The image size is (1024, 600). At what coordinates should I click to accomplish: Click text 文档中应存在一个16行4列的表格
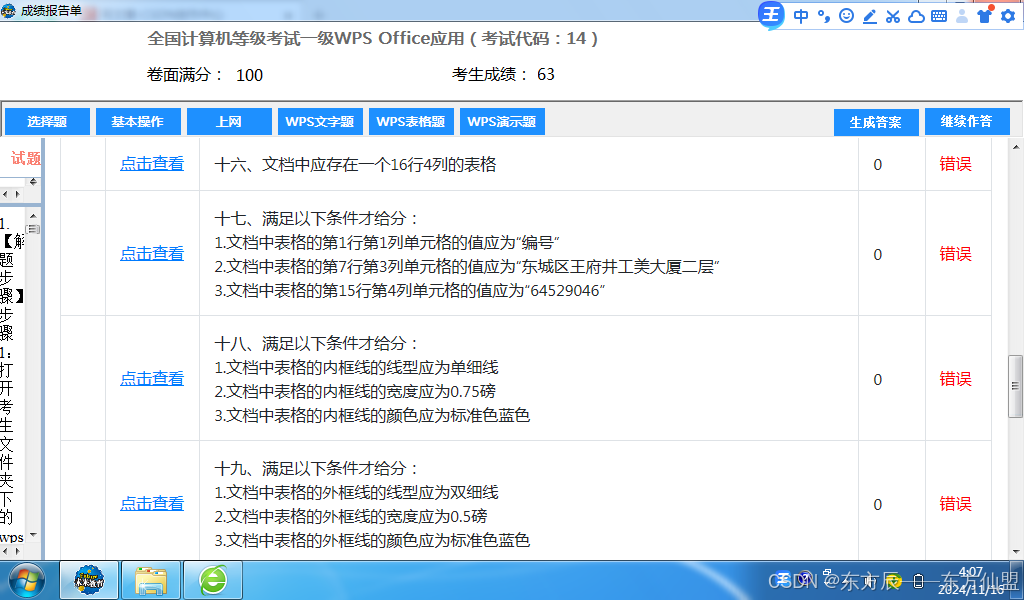click(x=379, y=165)
